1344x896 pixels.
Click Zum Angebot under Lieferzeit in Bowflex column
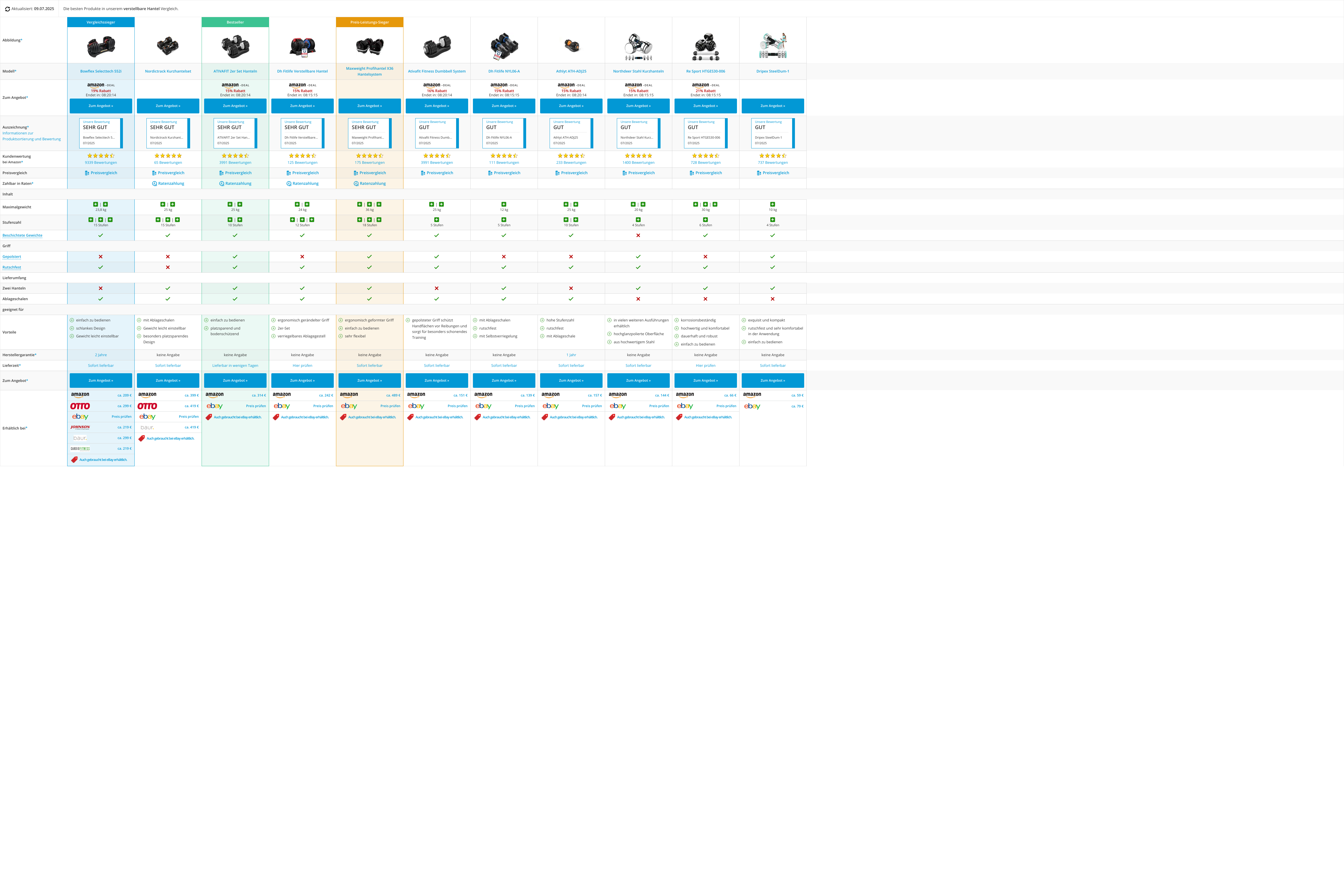click(x=101, y=381)
